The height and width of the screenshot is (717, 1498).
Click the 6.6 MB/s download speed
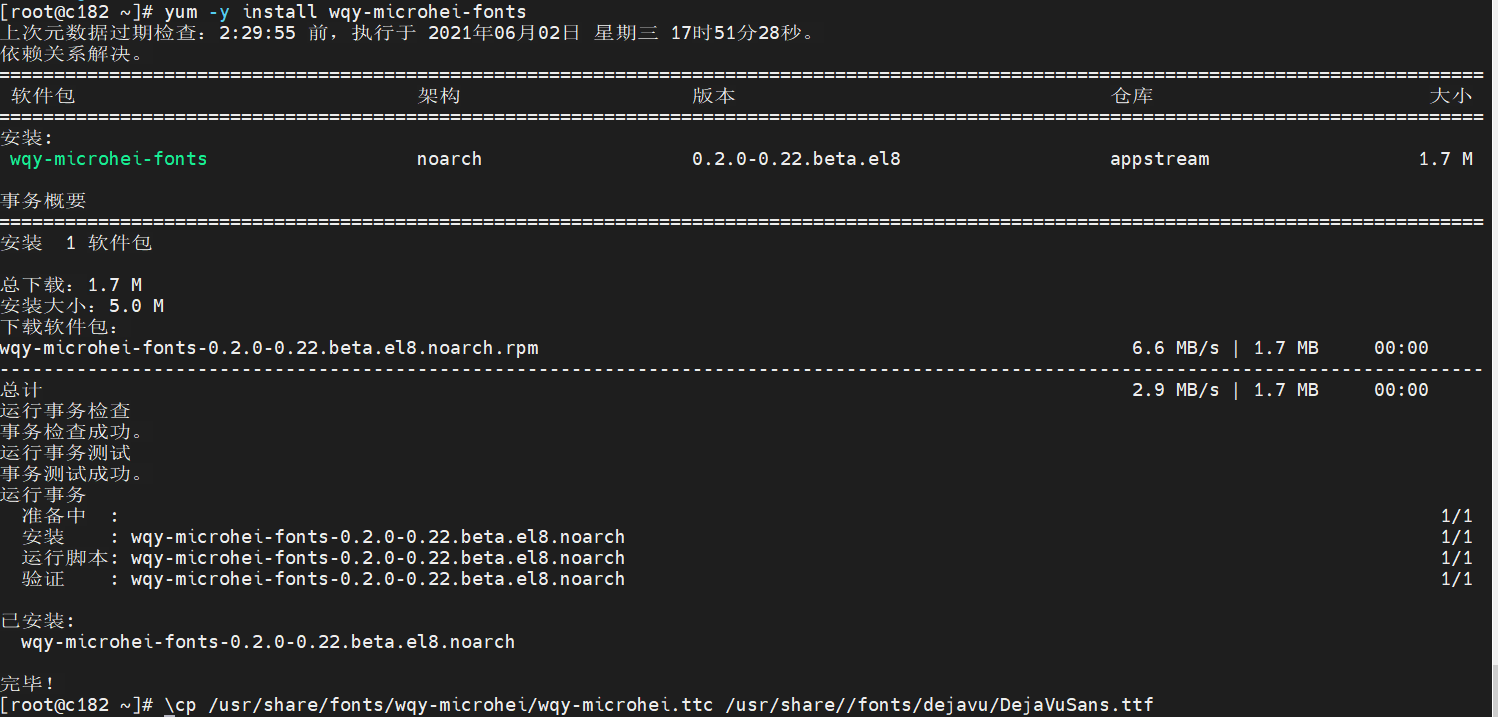tap(1175, 348)
